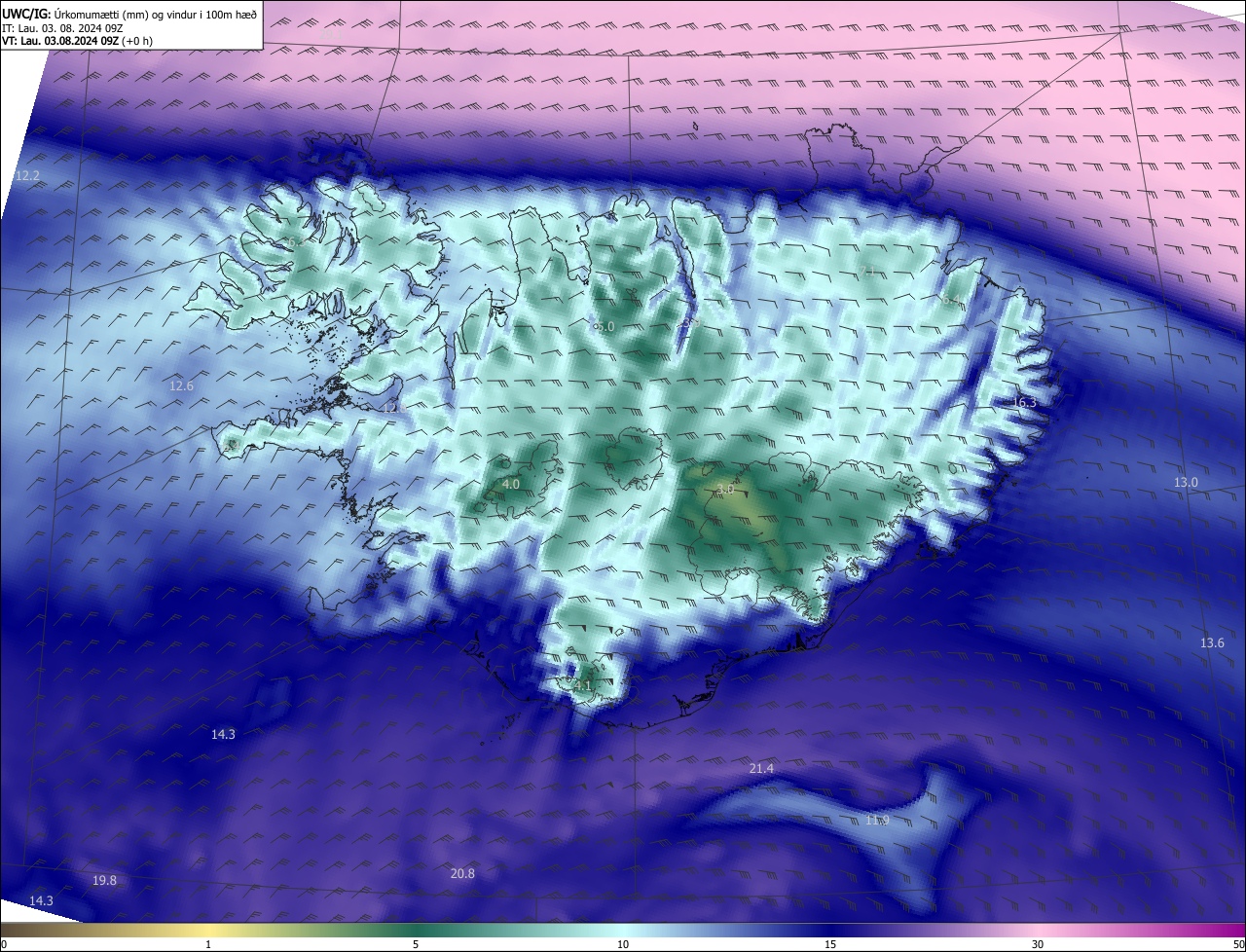The image size is (1246, 952).
Task: Click the 11.9 value label
Action: pyautogui.click(x=877, y=821)
